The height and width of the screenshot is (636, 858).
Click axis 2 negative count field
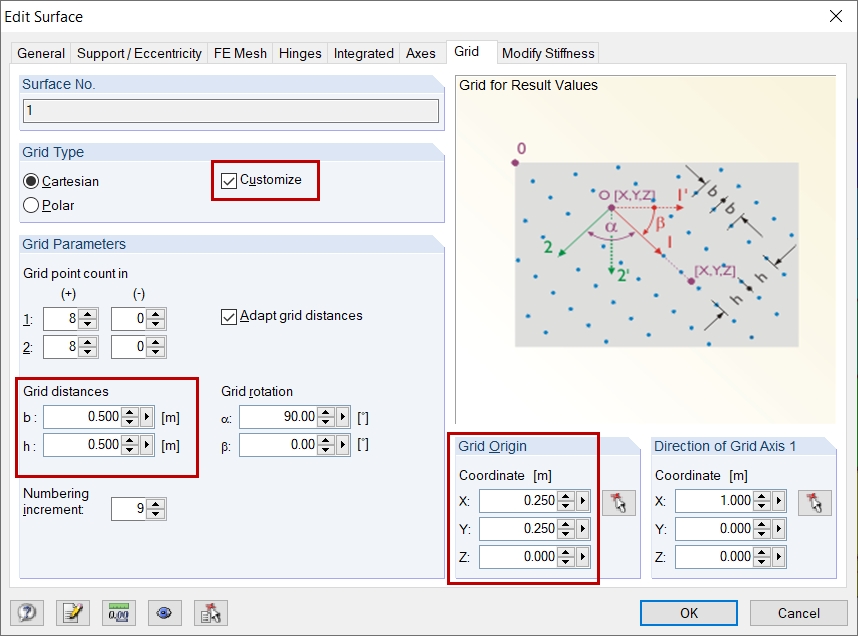[x=129, y=346]
